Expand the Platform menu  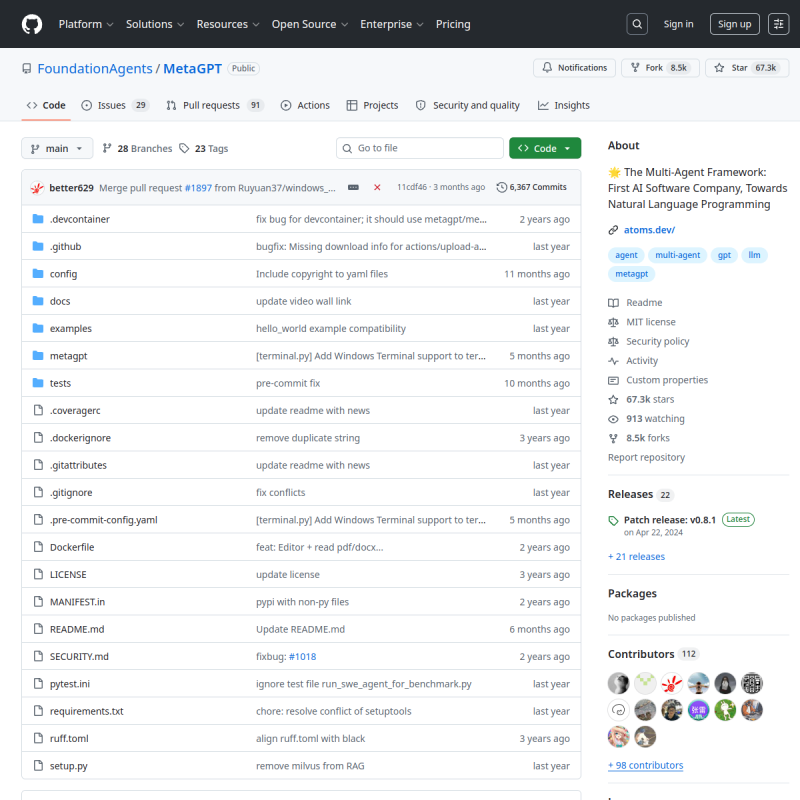(x=86, y=24)
